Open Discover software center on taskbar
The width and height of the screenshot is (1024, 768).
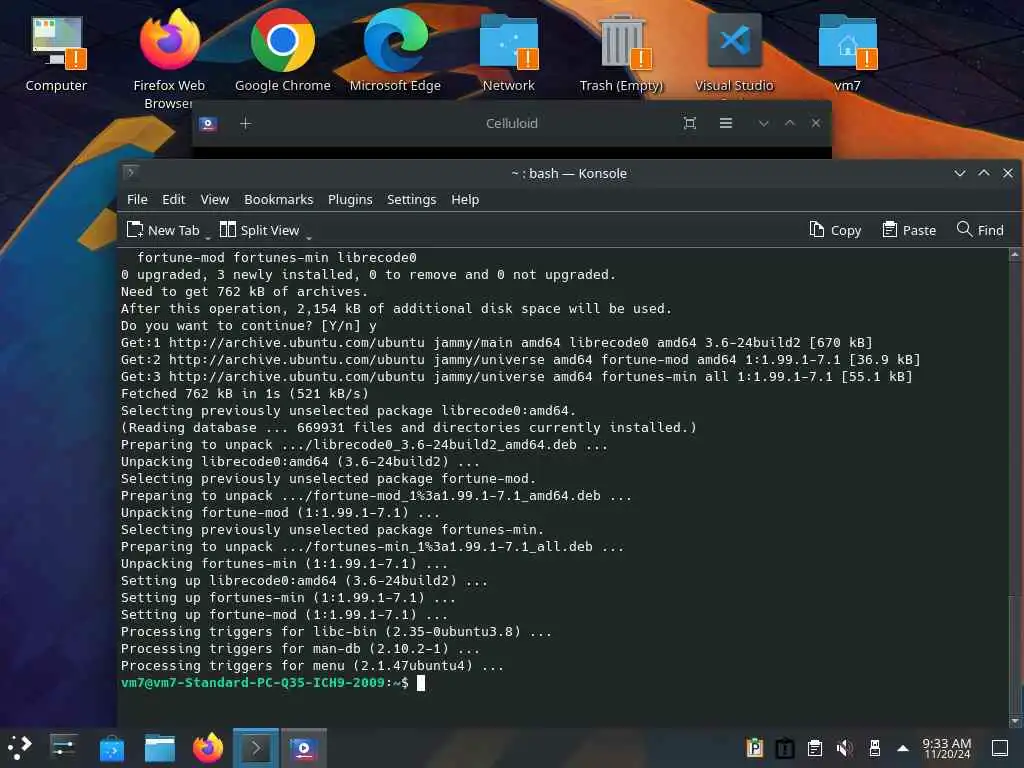click(112, 748)
